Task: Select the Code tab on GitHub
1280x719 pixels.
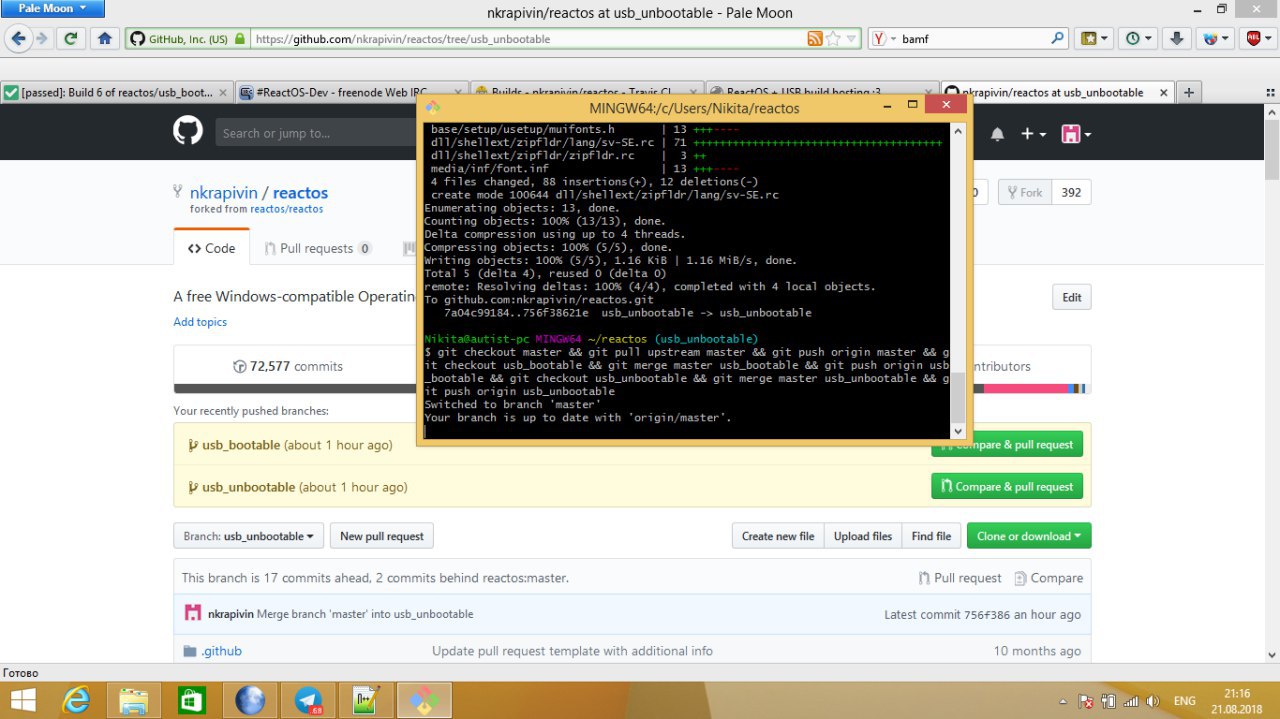Action: [x=211, y=248]
